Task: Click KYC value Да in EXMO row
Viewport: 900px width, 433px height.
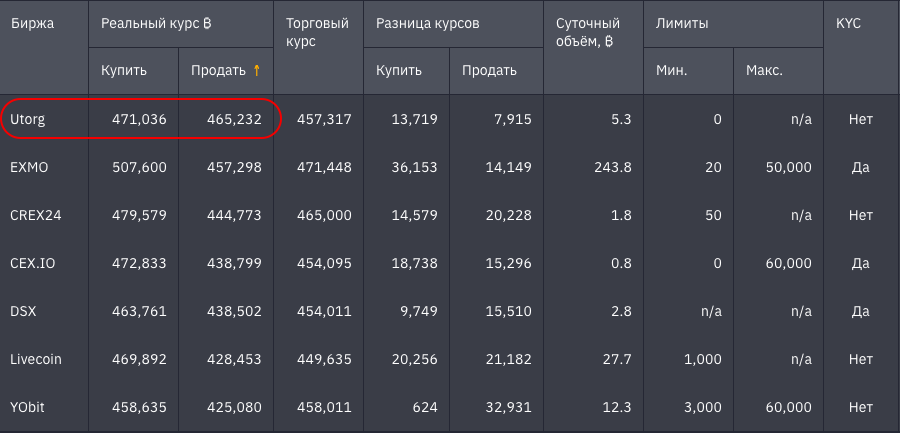Action: [x=862, y=168]
